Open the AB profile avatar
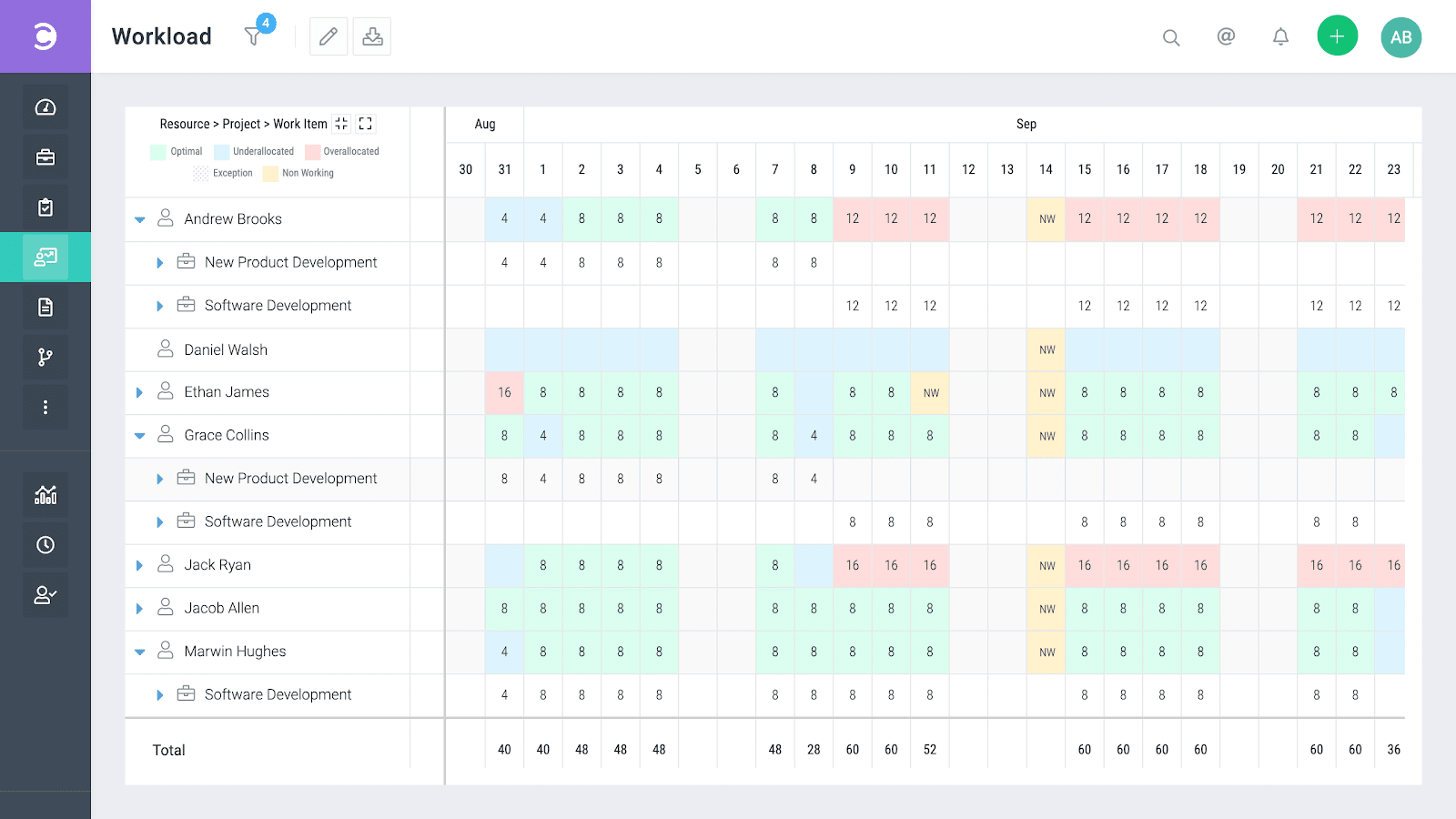 [1400, 37]
